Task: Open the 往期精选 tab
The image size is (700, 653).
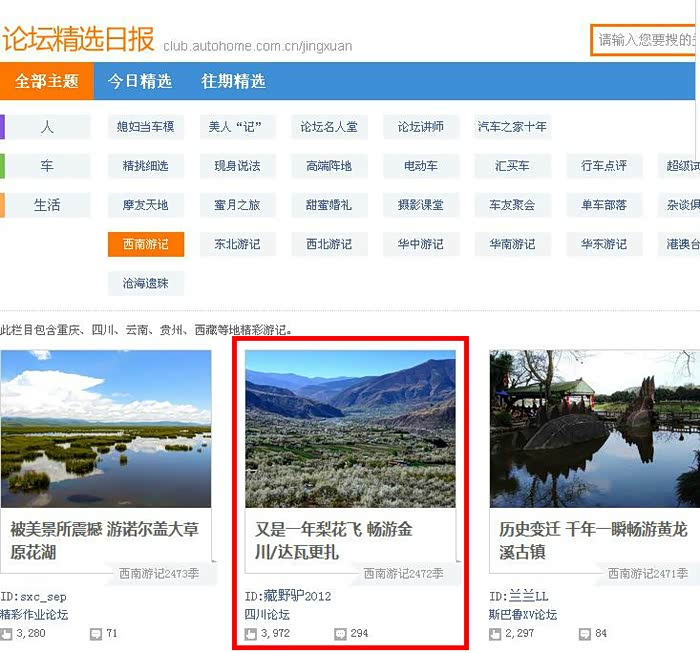Action: [233, 81]
